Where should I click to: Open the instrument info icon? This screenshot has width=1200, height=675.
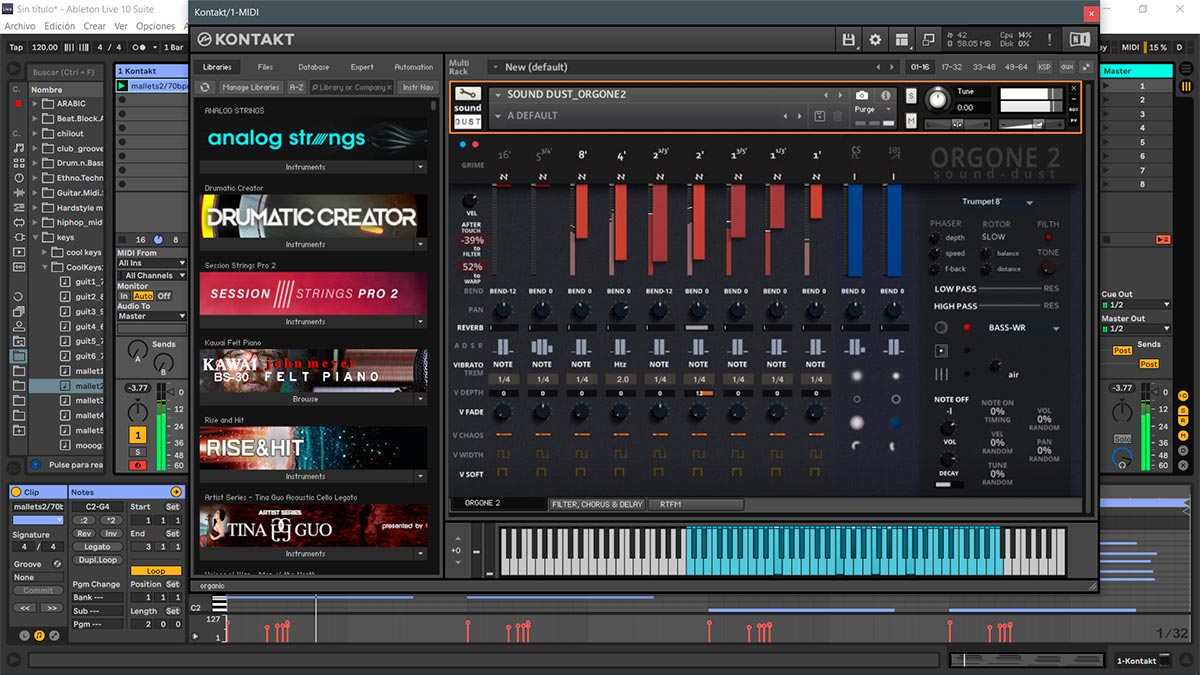coord(885,95)
